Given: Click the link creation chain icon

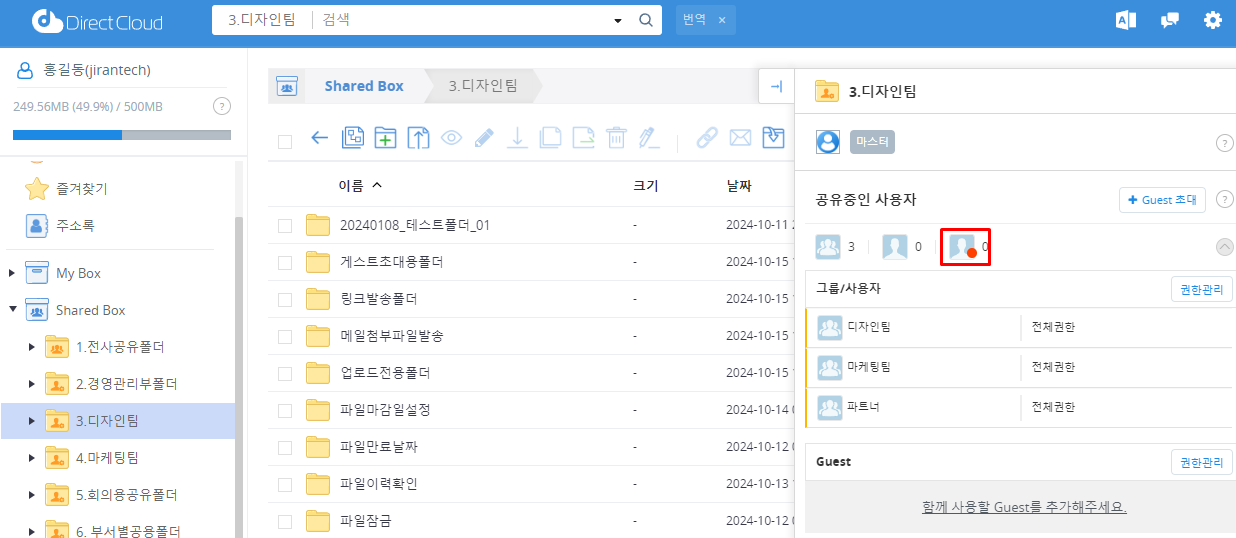Looking at the screenshot, I should pos(707,138).
